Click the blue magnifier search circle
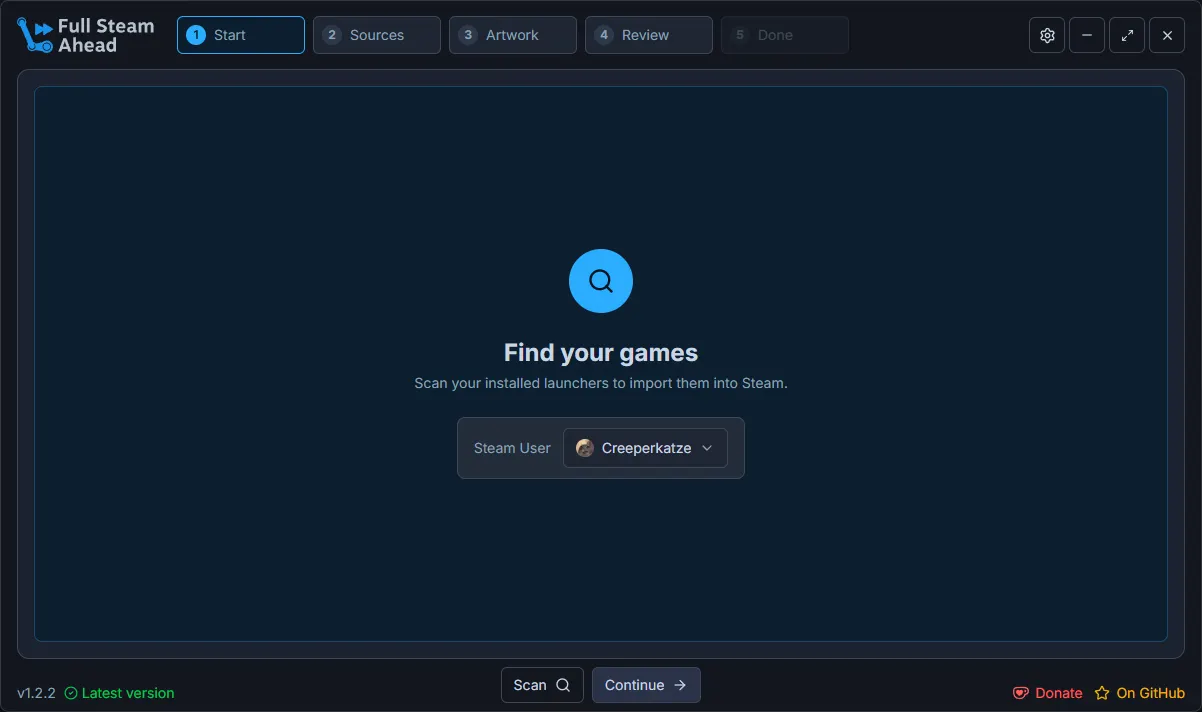 click(601, 281)
